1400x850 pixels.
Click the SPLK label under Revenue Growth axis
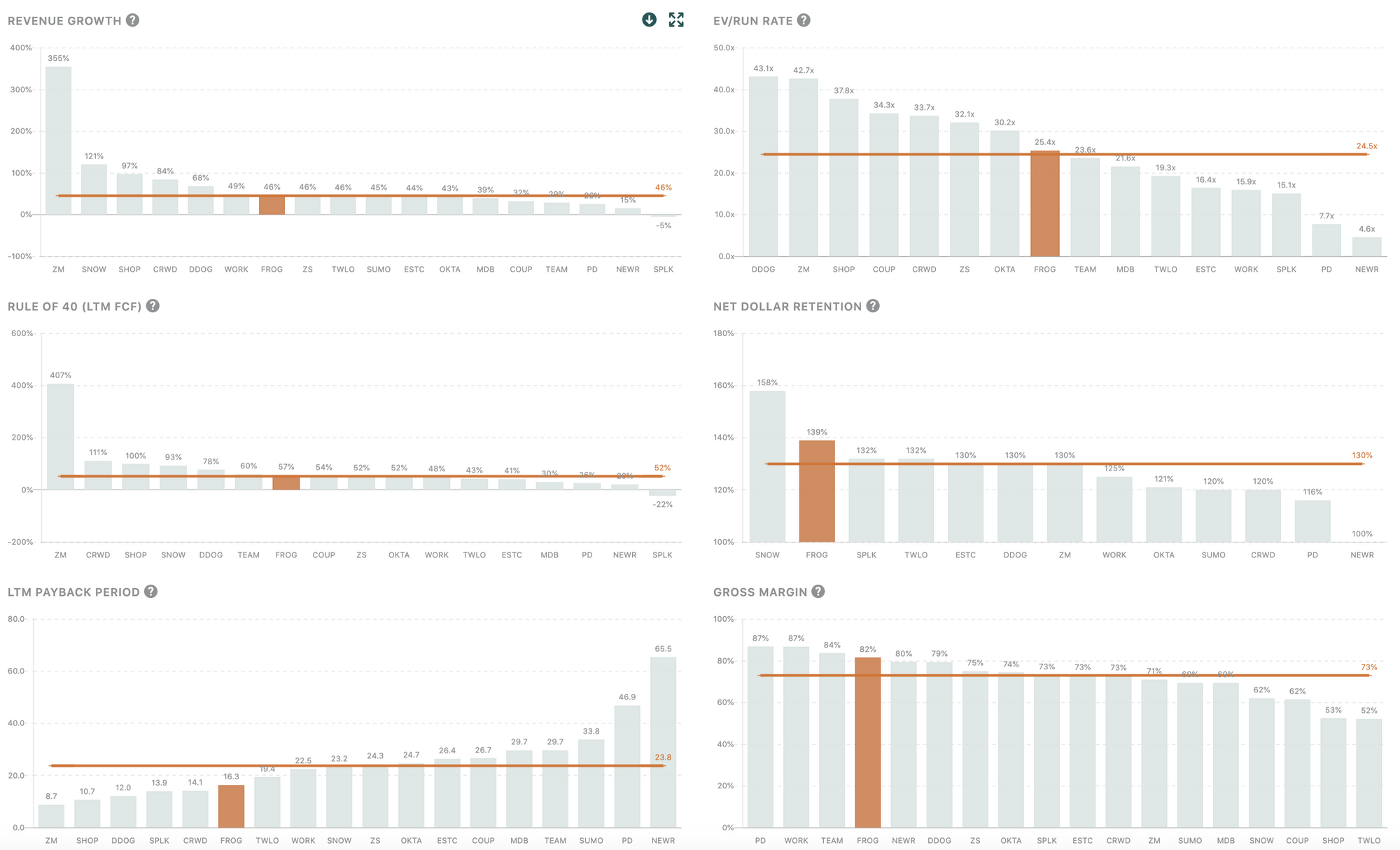click(x=663, y=270)
